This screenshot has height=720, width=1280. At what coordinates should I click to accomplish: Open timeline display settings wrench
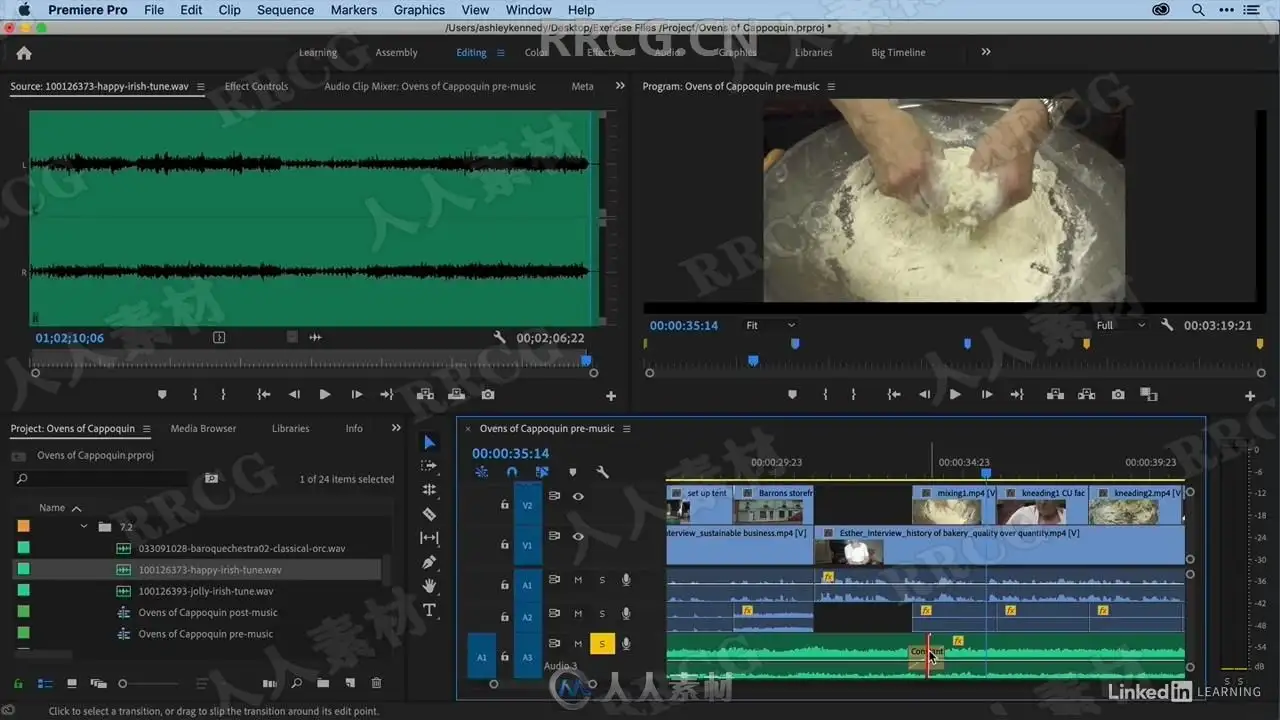[602, 472]
